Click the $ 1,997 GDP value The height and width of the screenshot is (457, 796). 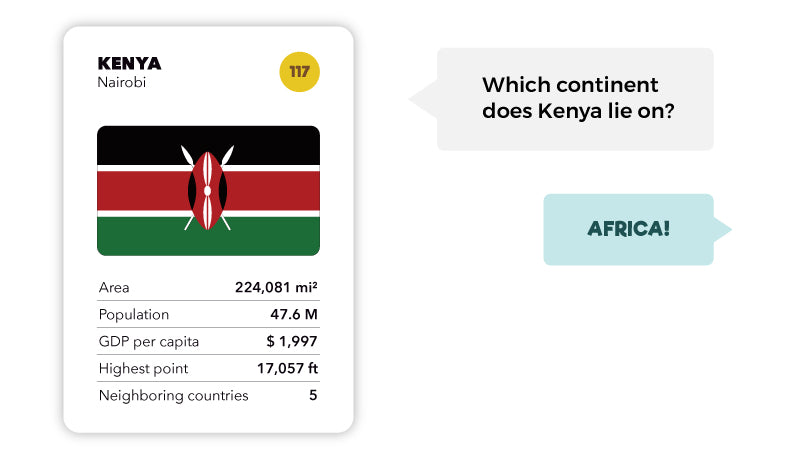tap(292, 342)
